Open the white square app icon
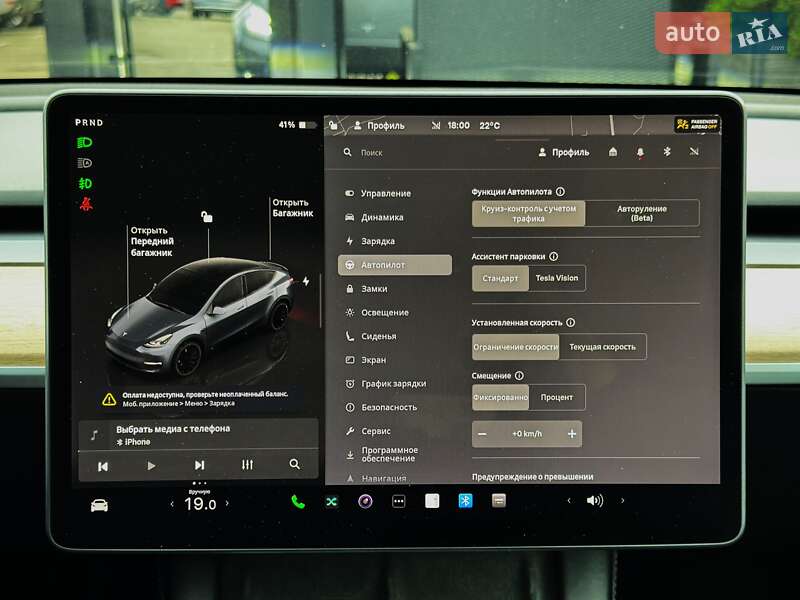800x600 pixels. (x=432, y=501)
